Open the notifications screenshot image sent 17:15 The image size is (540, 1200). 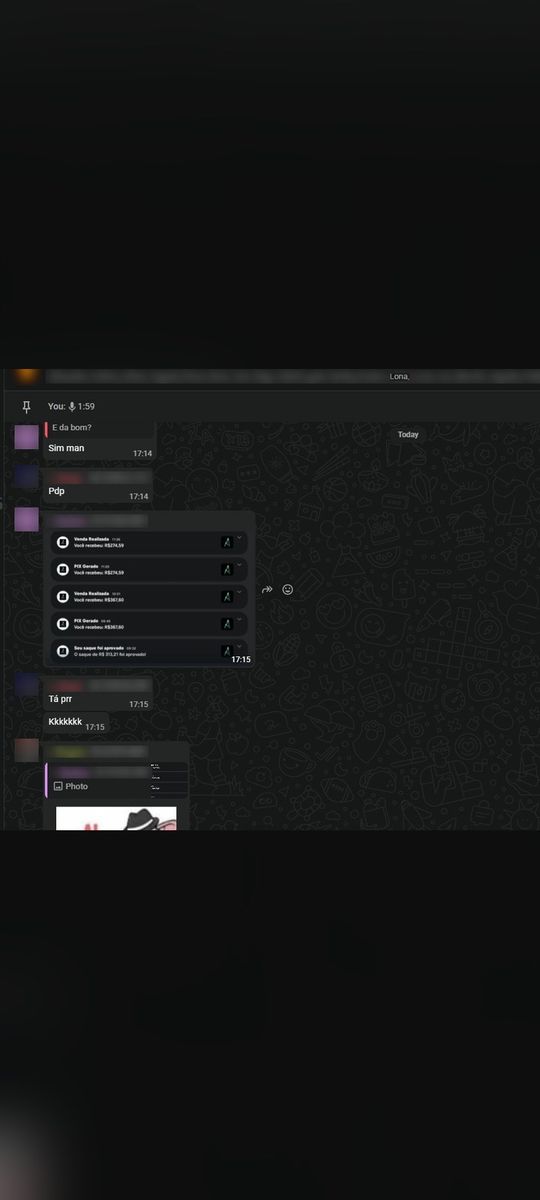point(150,596)
